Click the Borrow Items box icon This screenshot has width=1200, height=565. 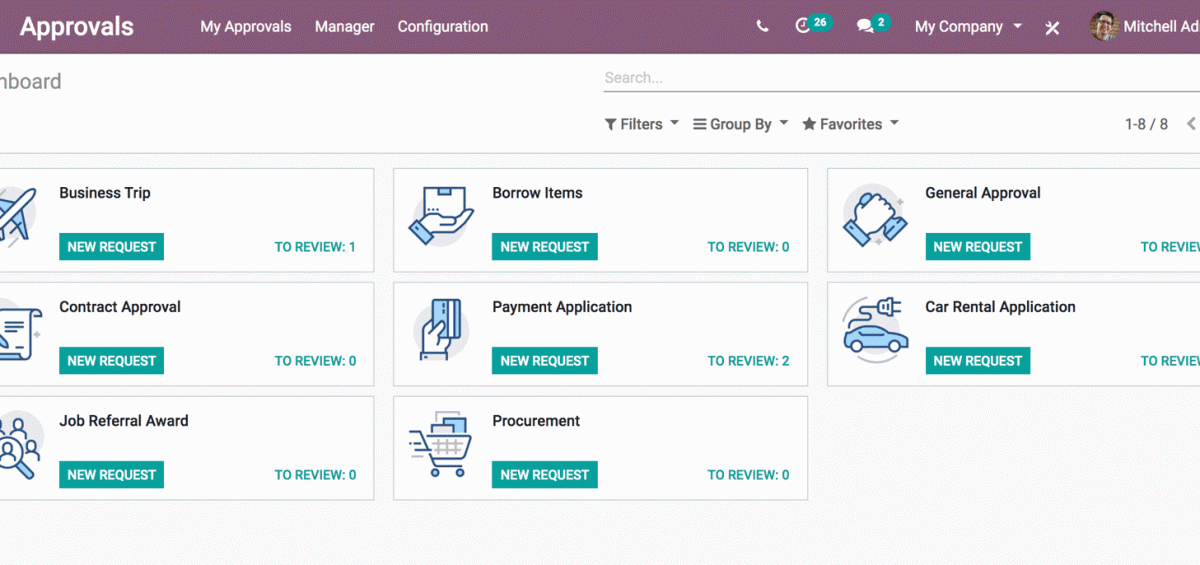click(441, 216)
